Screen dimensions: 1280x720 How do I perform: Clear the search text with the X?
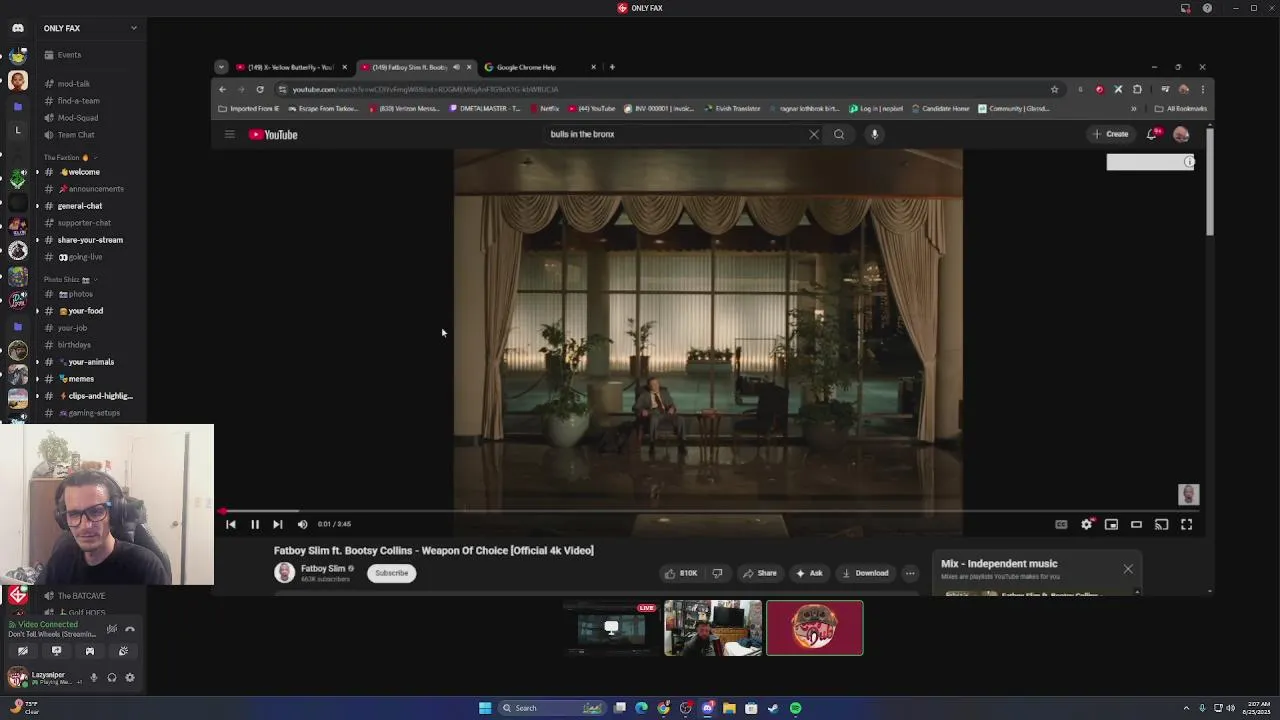coord(814,134)
